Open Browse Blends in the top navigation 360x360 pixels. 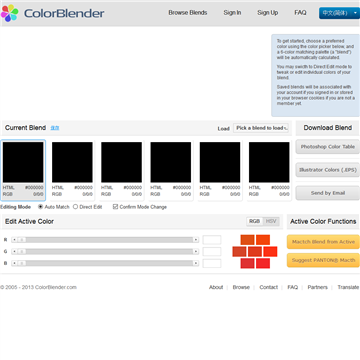(x=188, y=13)
